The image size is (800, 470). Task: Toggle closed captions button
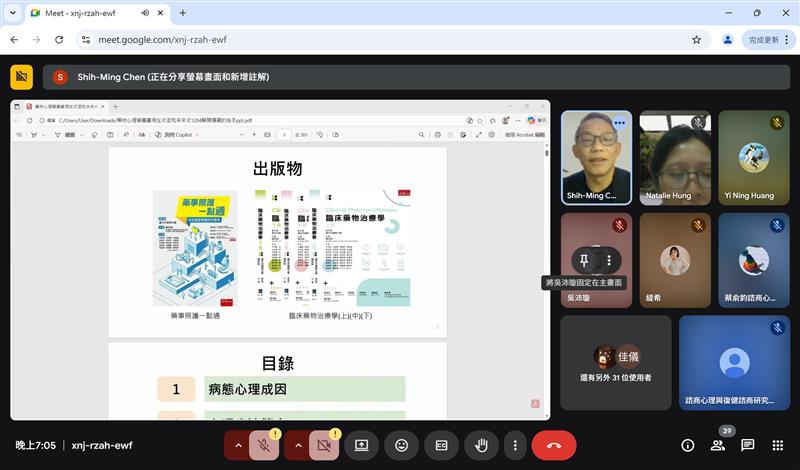pyautogui.click(x=441, y=445)
